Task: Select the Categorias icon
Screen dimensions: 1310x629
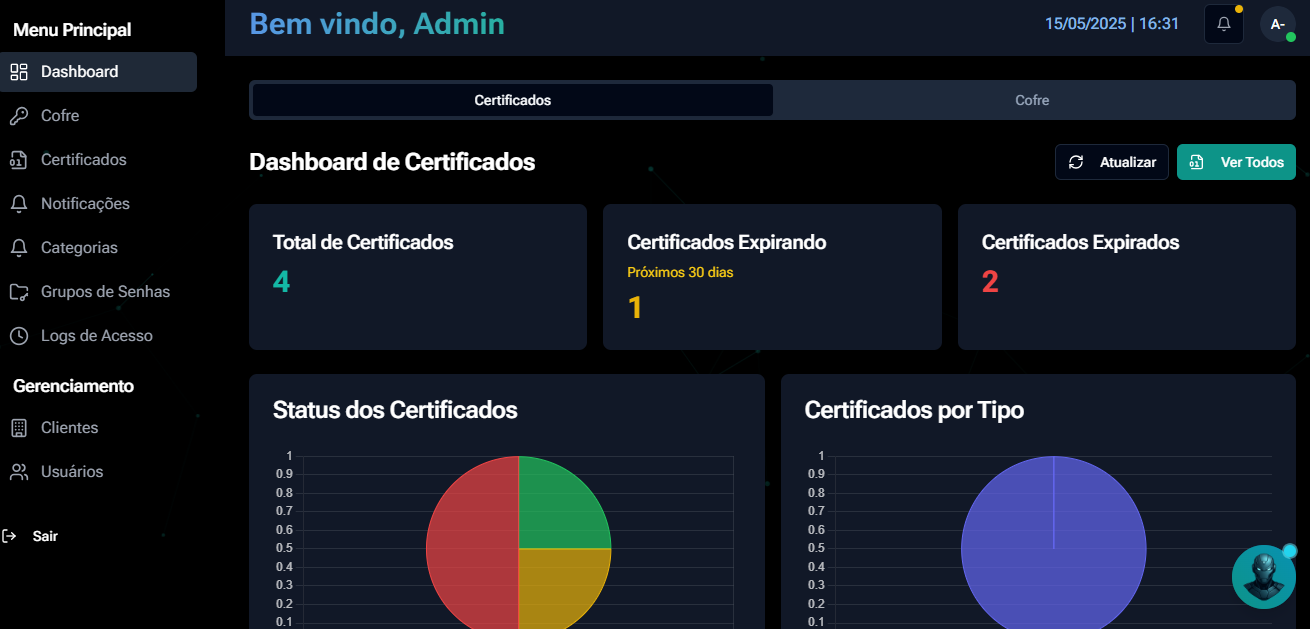Action: (18, 247)
